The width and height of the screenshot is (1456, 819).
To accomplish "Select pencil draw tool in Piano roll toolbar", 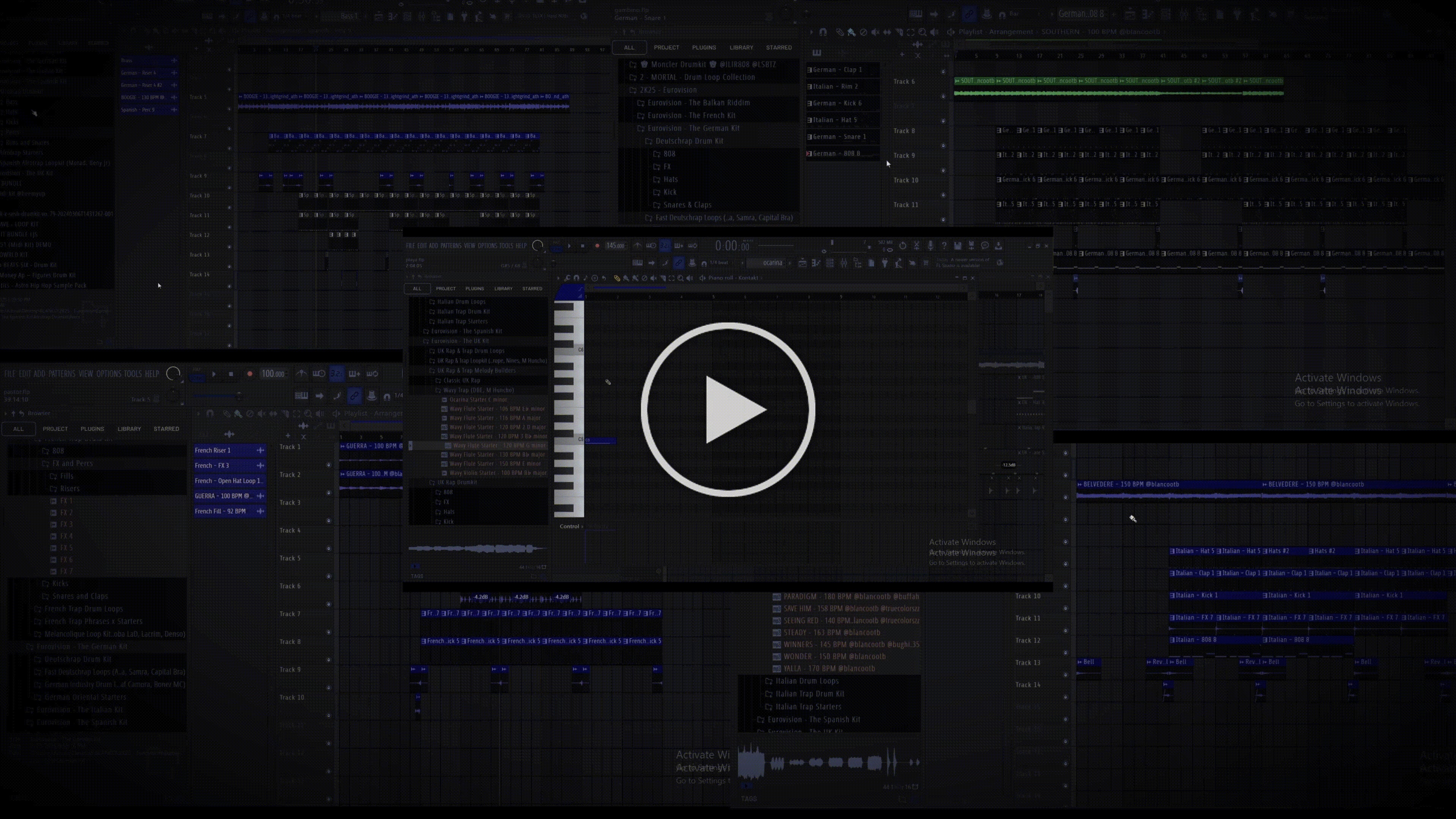I will tap(617, 278).
